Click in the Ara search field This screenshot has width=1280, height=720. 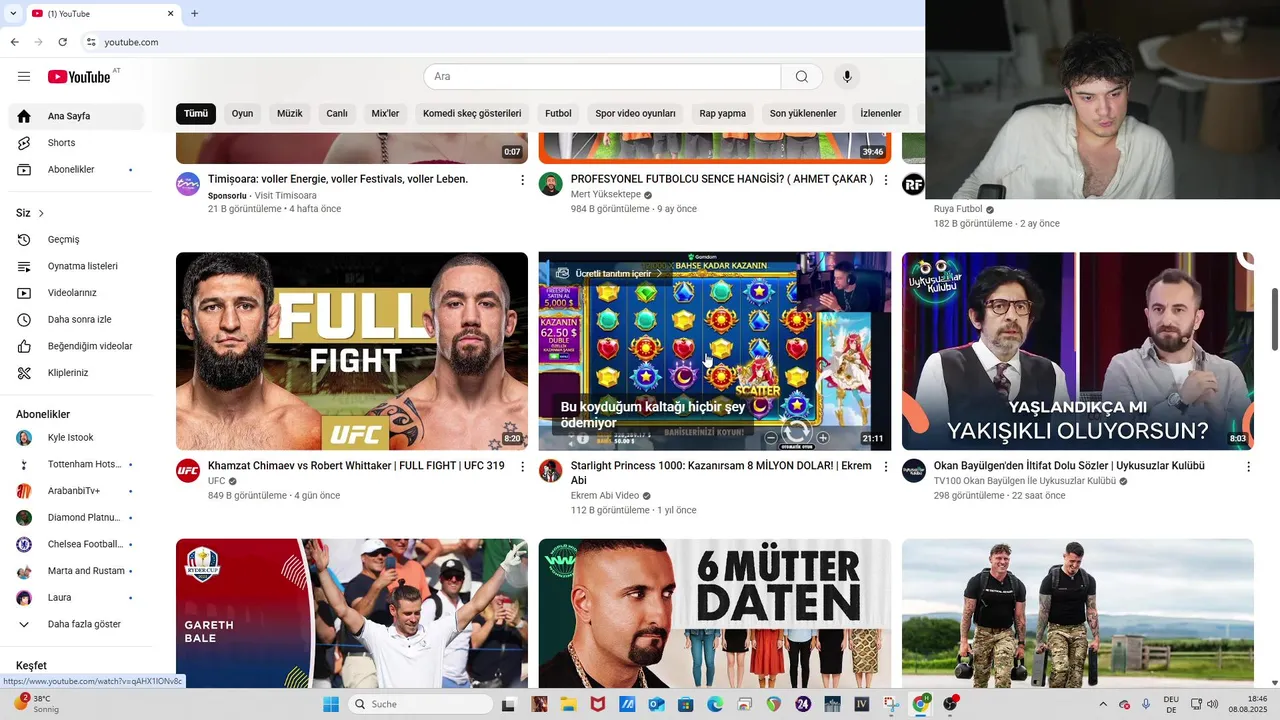[x=602, y=77]
